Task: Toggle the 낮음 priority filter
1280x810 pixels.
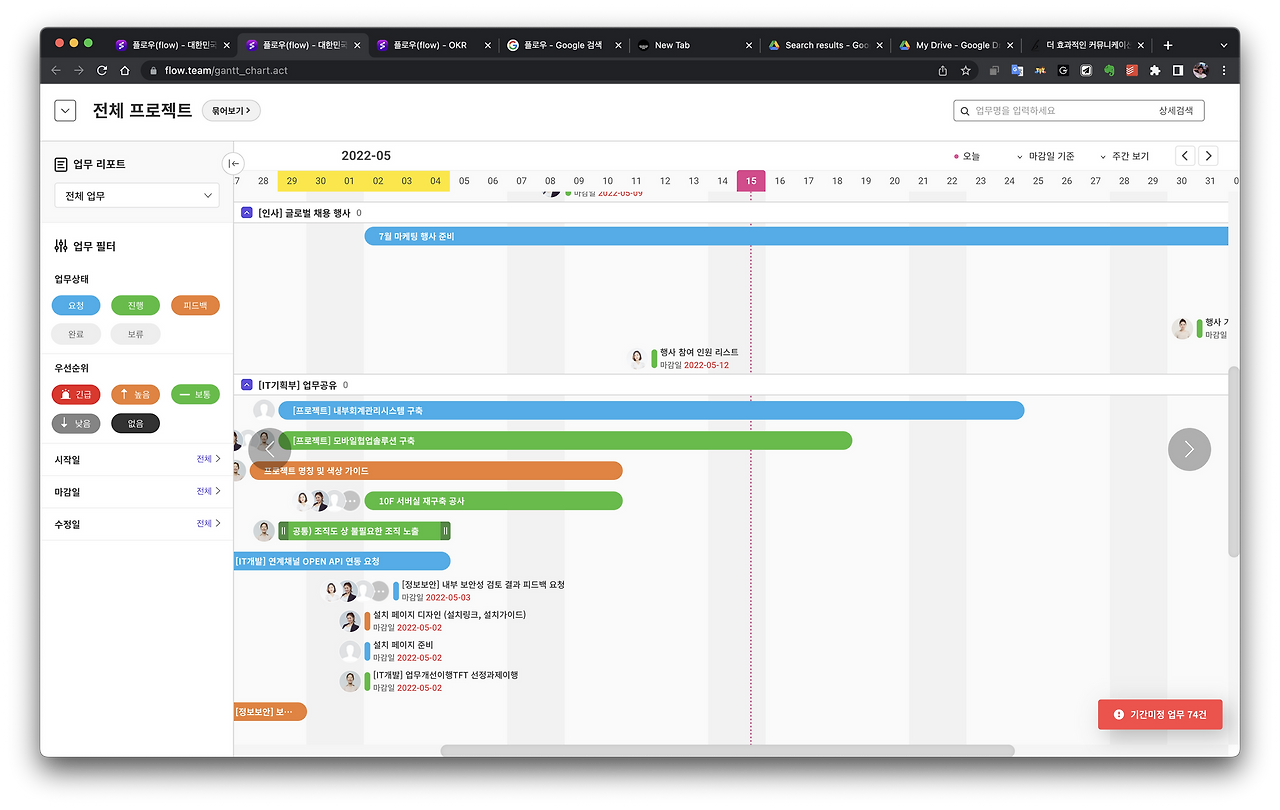Action: (x=76, y=424)
